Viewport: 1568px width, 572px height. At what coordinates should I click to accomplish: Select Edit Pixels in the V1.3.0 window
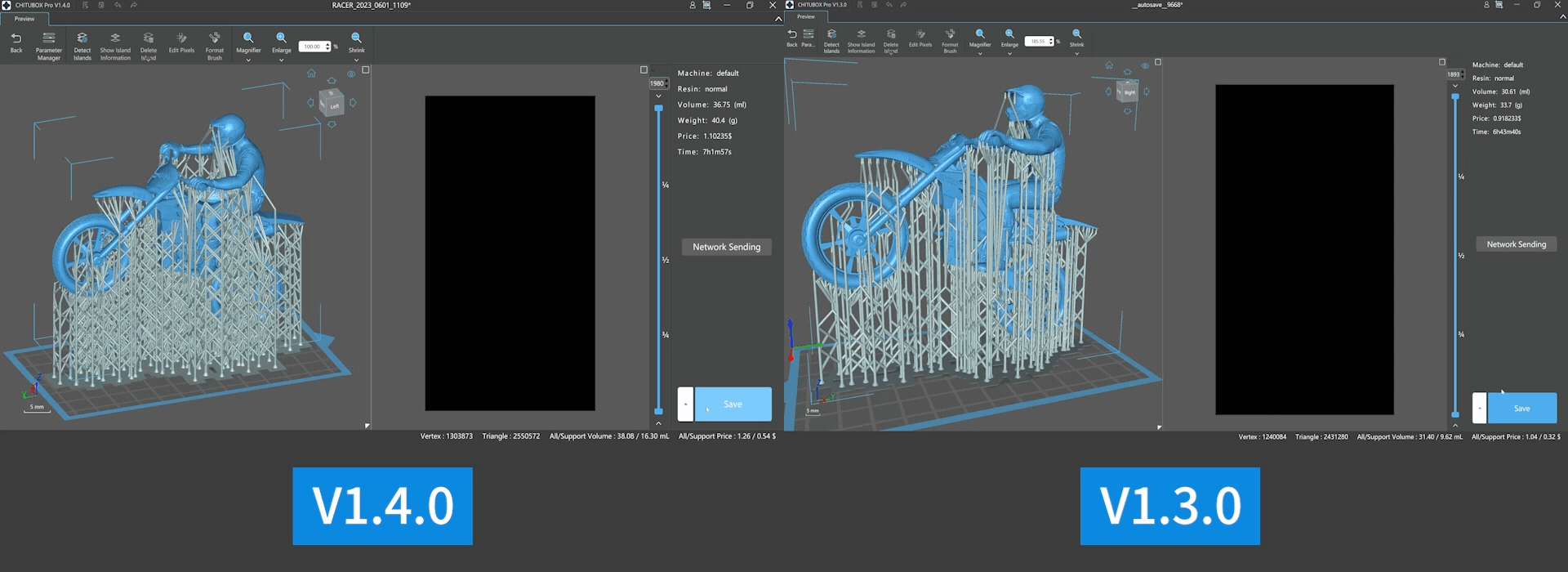920,38
